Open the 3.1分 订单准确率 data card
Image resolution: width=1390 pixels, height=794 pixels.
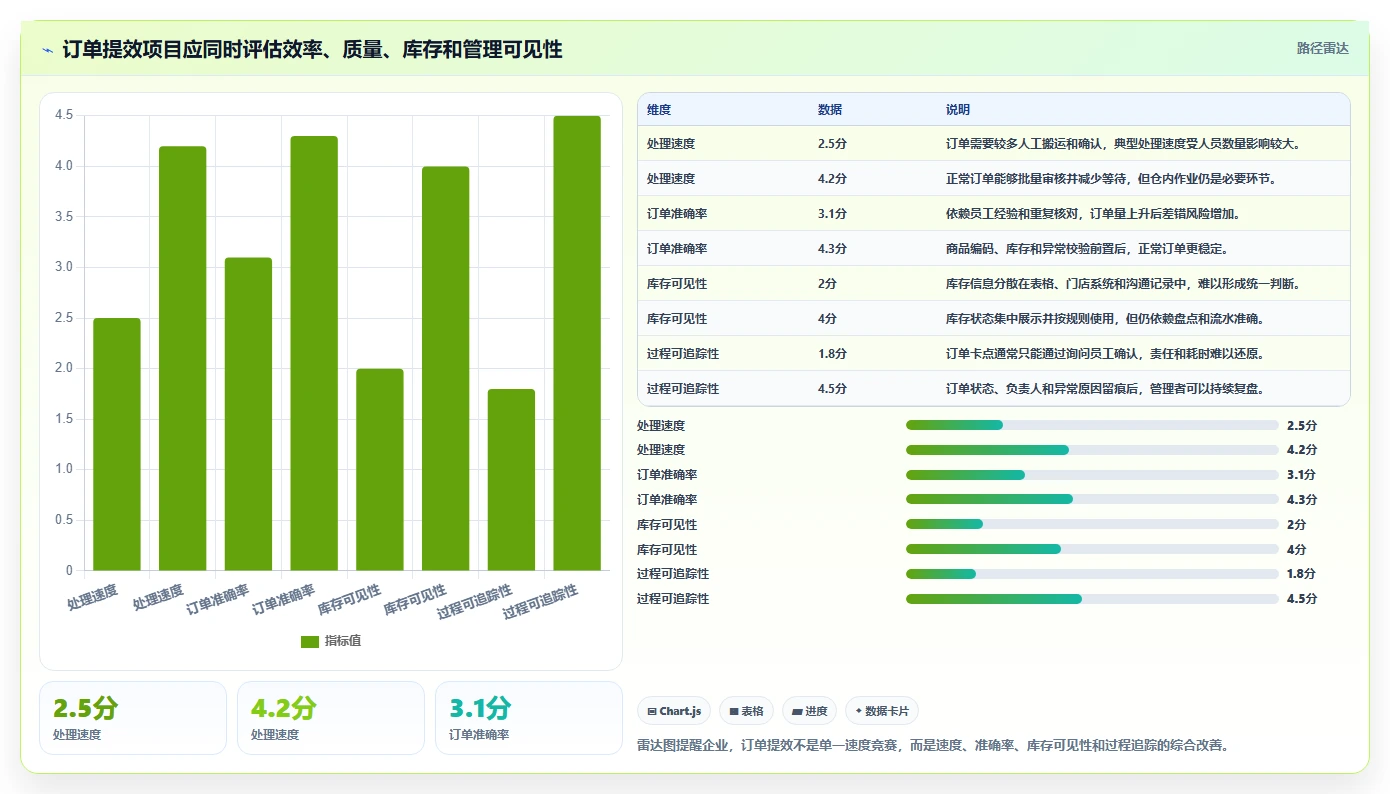(x=529, y=718)
